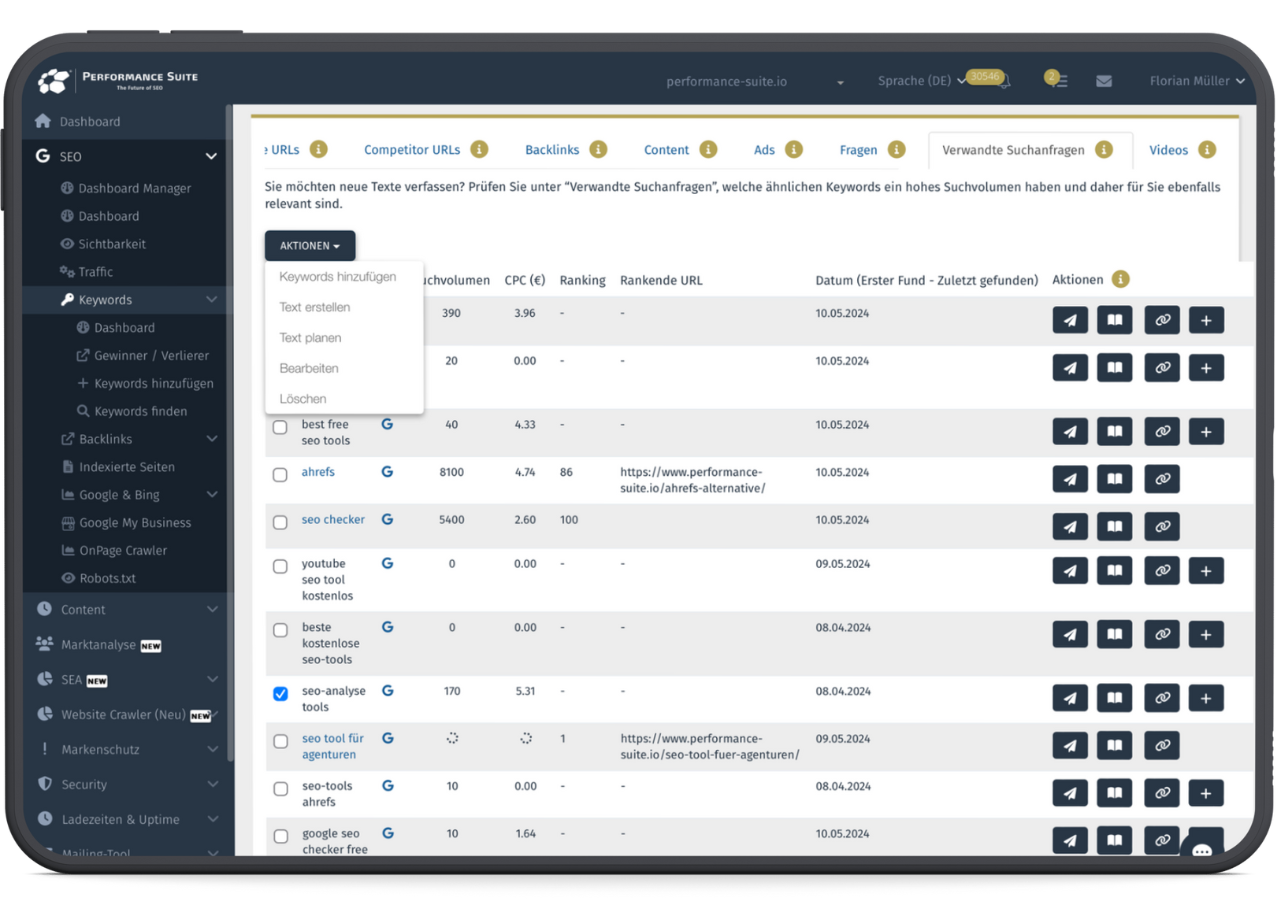Select Text erstellen in Aktionen menu
Screen dimensions: 1280x924
pos(315,307)
